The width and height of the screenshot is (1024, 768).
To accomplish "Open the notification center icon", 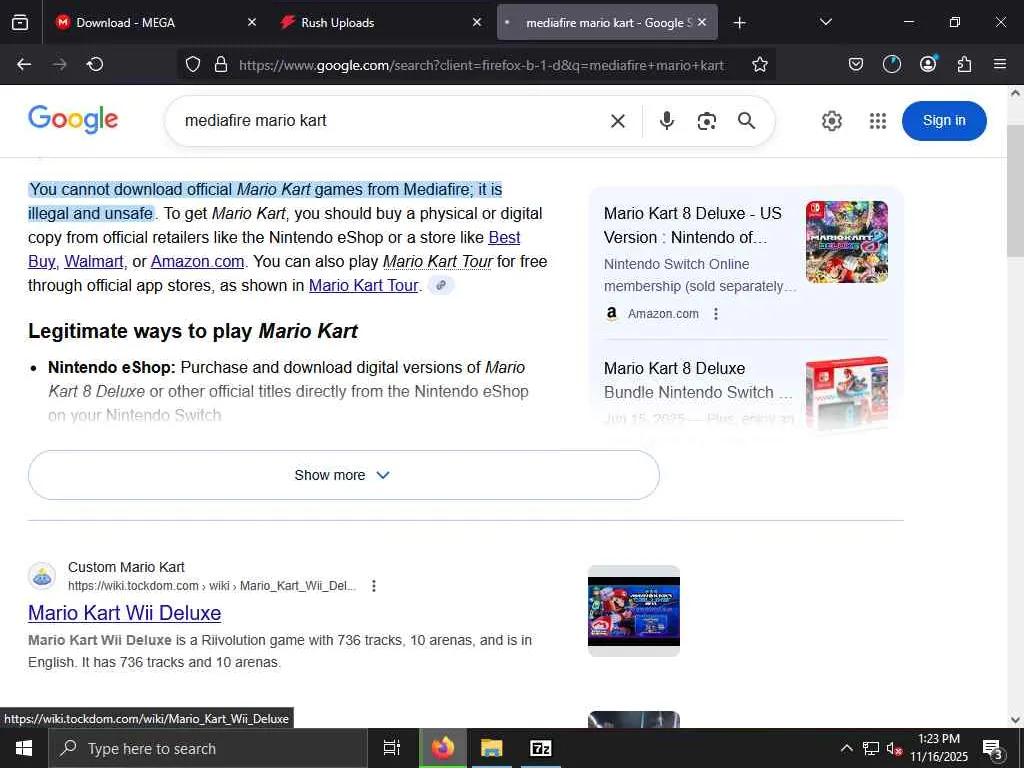I will (992, 749).
